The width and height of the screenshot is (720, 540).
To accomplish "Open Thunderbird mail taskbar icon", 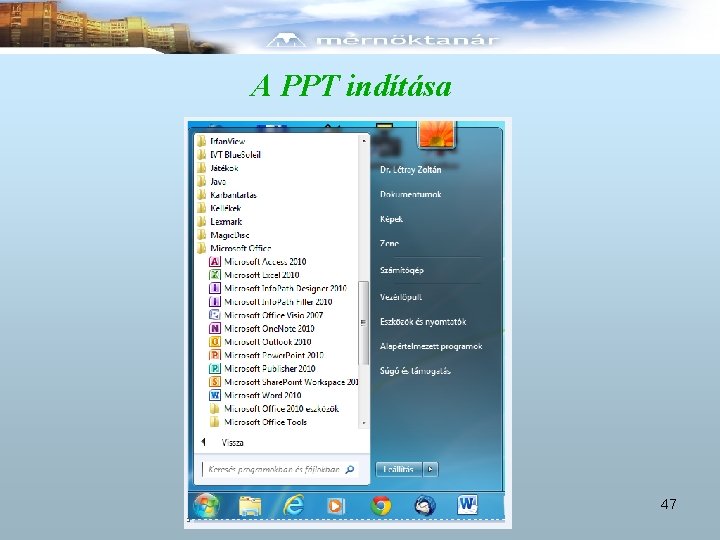I will click(x=425, y=506).
